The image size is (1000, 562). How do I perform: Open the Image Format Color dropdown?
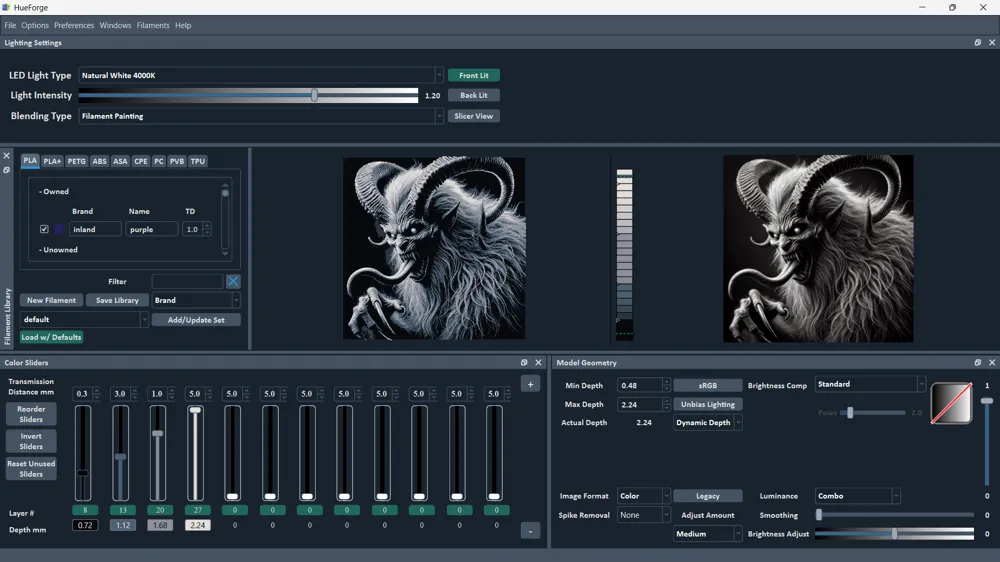[643, 496]
